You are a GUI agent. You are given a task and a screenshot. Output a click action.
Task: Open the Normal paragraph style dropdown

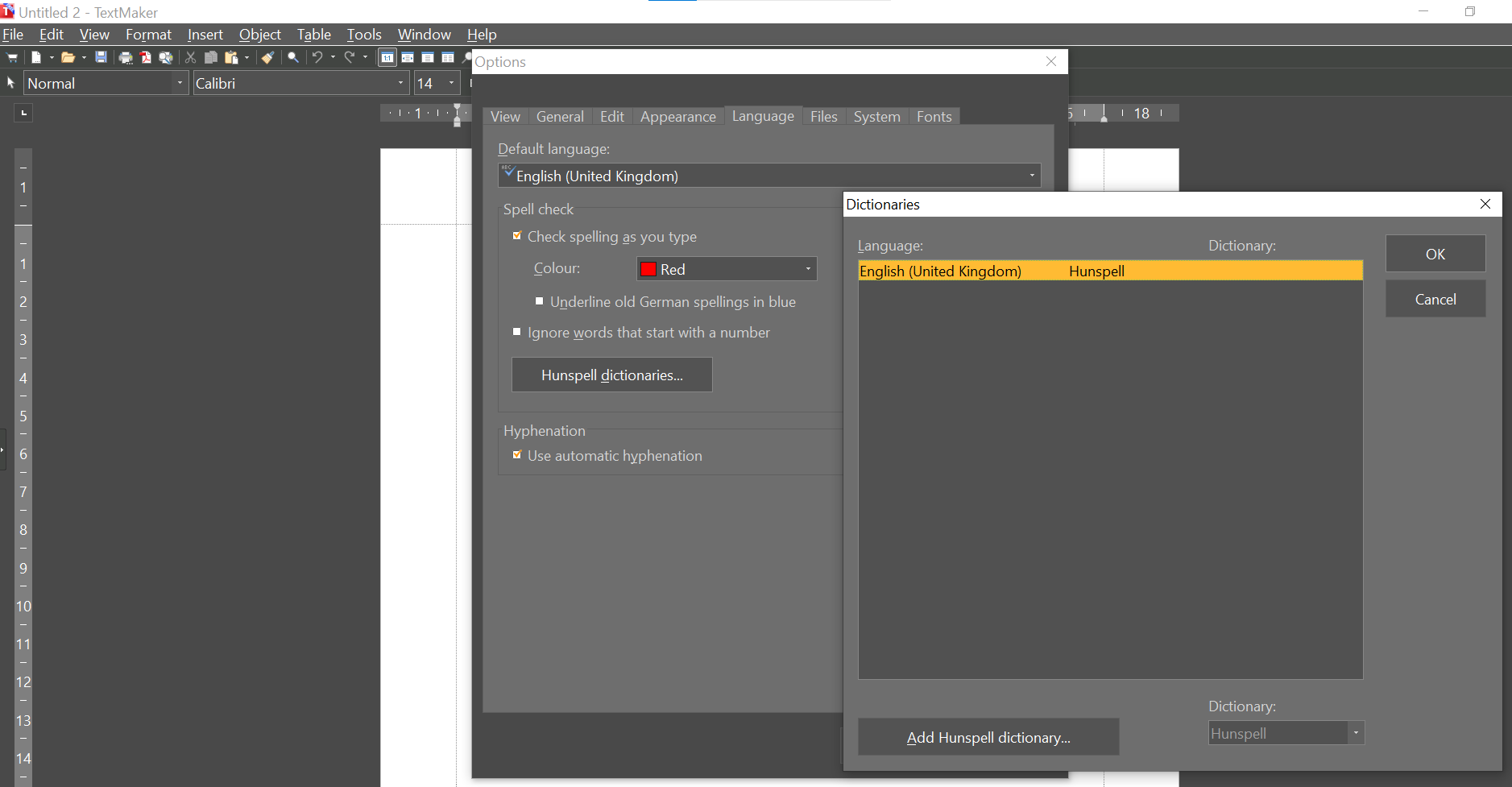(180, 83)
